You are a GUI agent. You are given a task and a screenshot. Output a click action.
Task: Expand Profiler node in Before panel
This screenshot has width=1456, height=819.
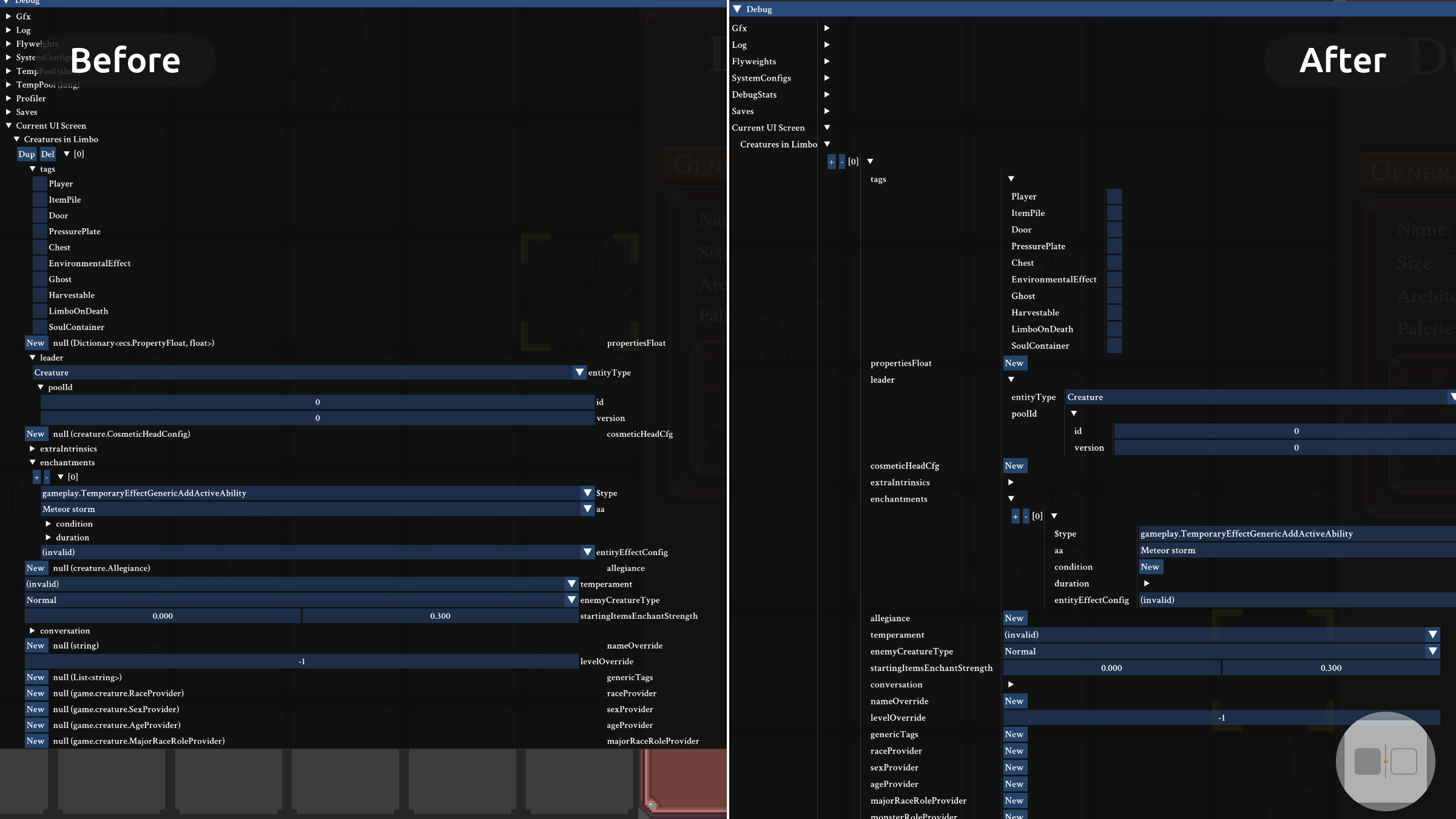pyautogui.click(x=8, y=98)
